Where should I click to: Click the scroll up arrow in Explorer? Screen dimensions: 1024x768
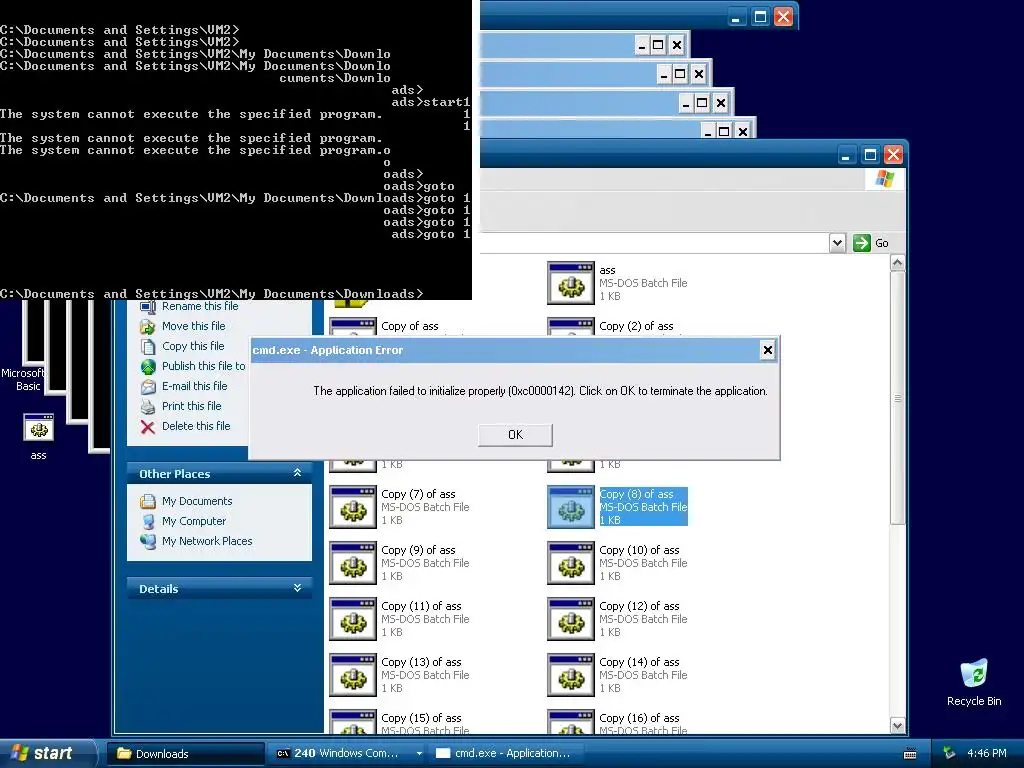[897, 263]
